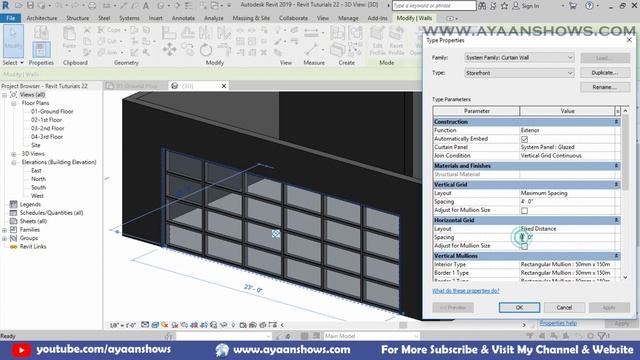Click the Legends icon in Project Browser
Screen dimensions: 640x360
point(13,204)
